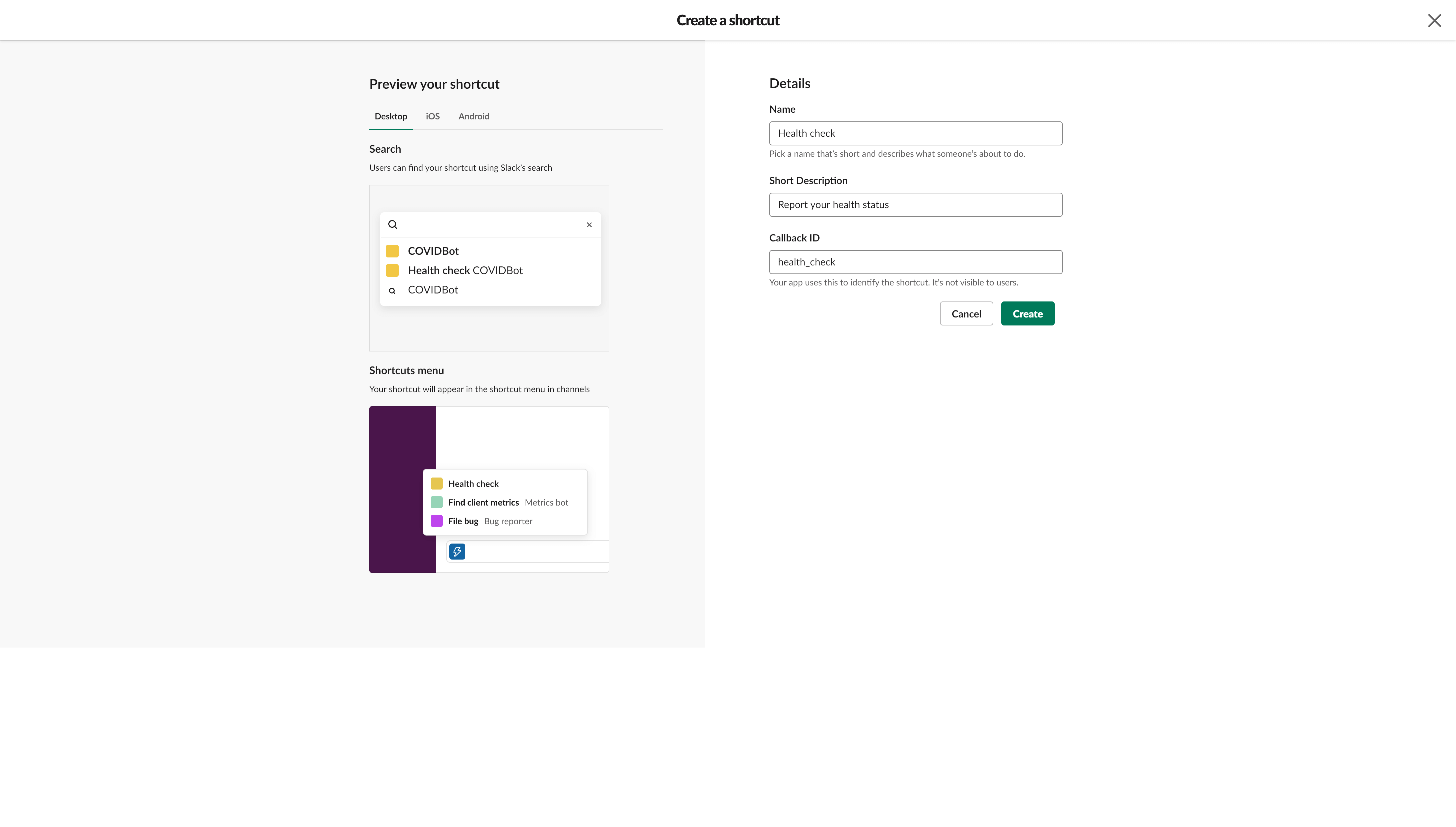1456x827 pixels.
Task: Click the yellow Health check shortcut icon
Action: (436, 484)
